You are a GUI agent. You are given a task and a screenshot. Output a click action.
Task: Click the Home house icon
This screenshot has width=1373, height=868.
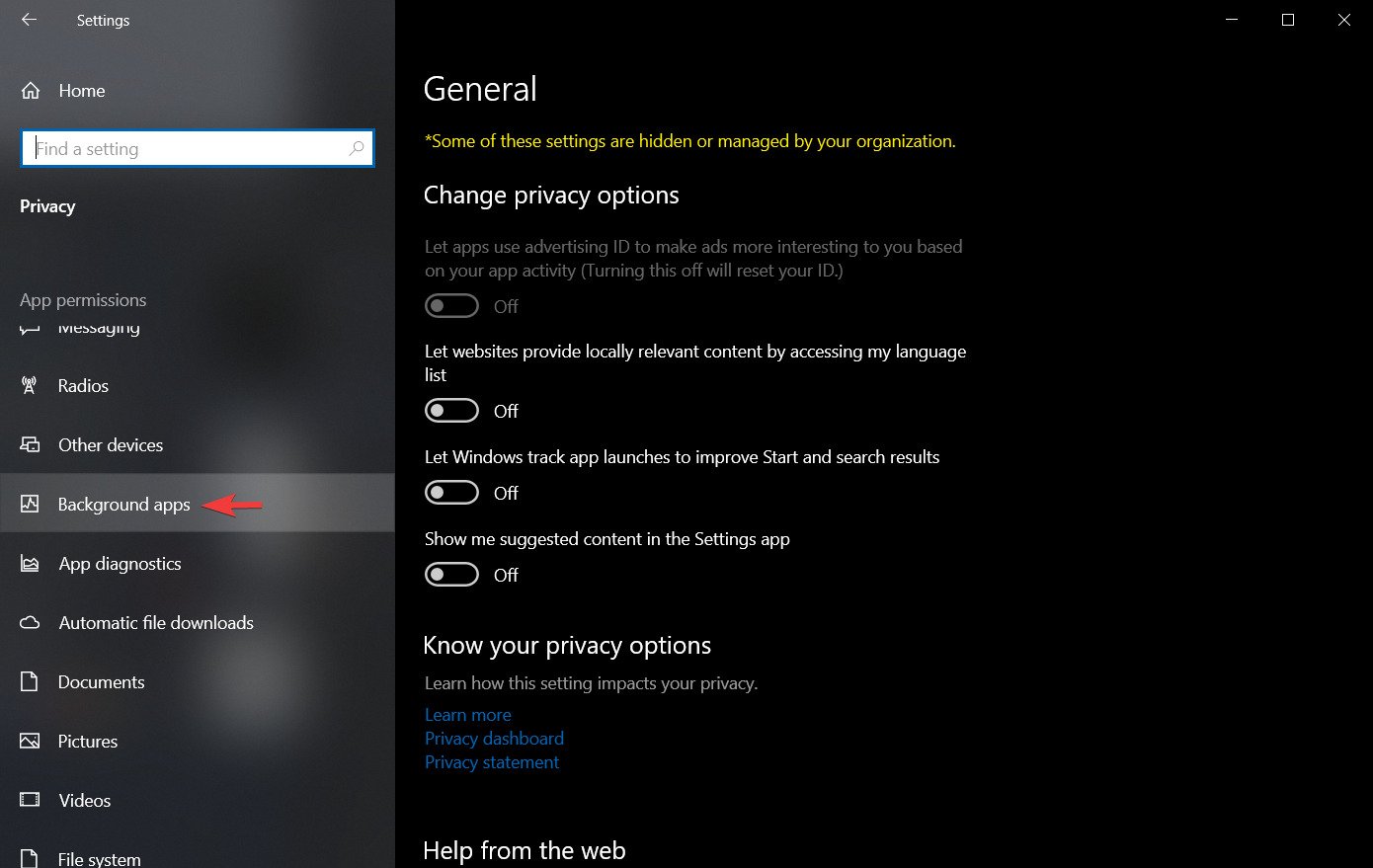point(31,91)
